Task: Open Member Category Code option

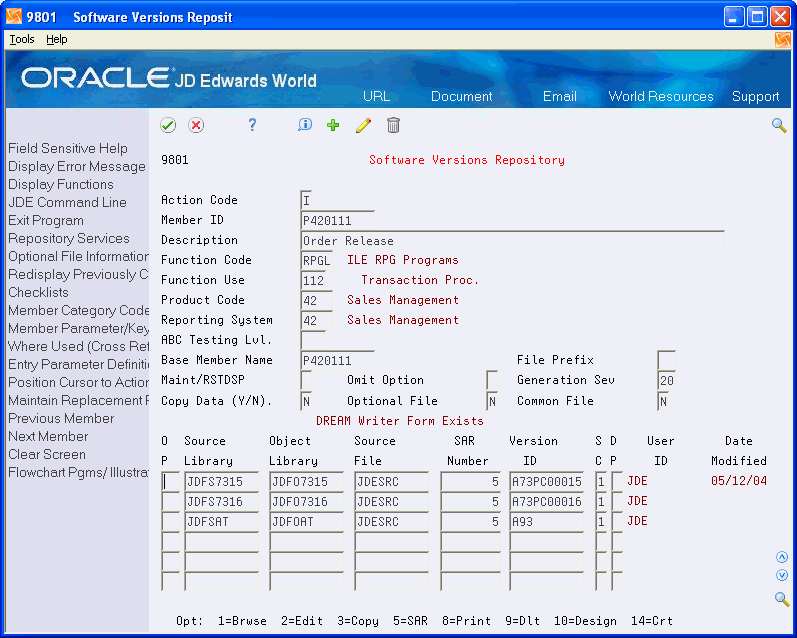Action: coord(78,311)
